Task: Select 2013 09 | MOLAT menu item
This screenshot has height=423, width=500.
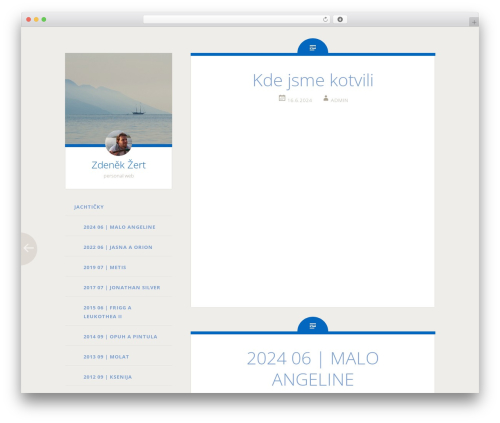Action: tap(106, 357)
